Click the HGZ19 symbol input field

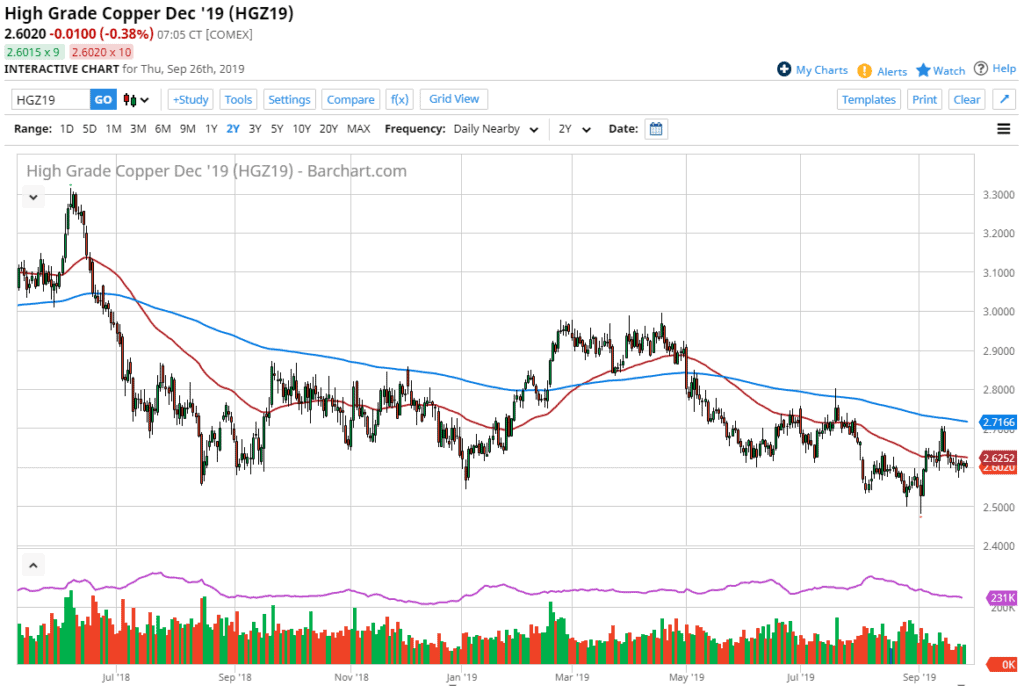[x=50, y=99]
